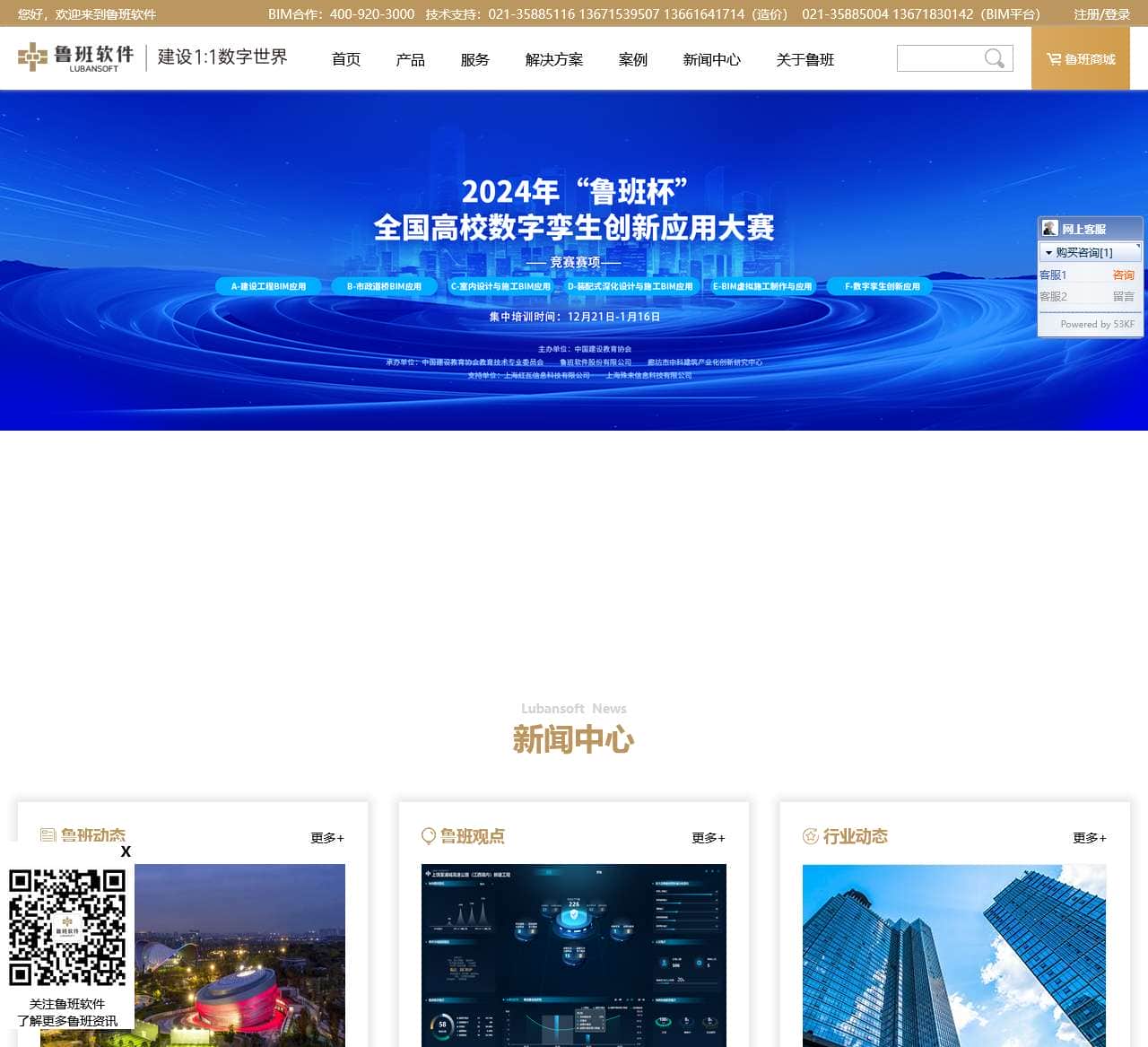
Task: Click the 行业动态 section icon
Action: tap(811, 836)
